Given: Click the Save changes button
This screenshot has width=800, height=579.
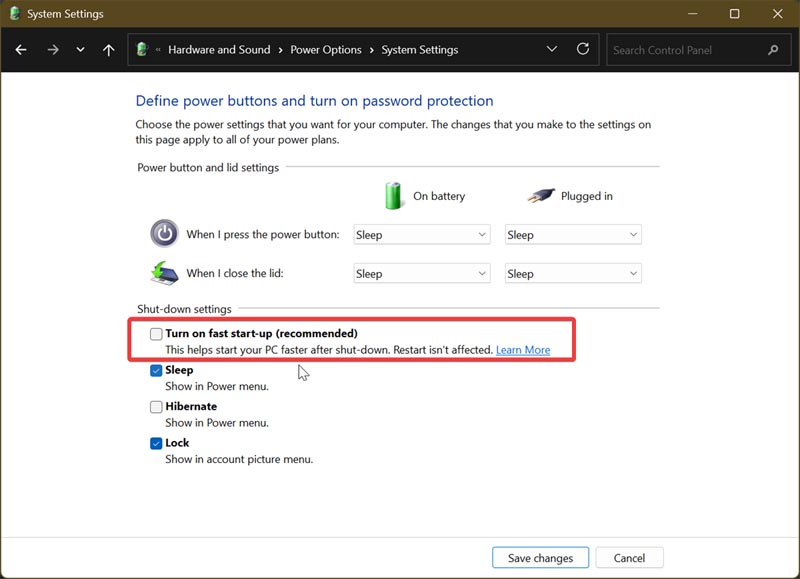Looking at the screenshot, I should [x=540, y=558].
